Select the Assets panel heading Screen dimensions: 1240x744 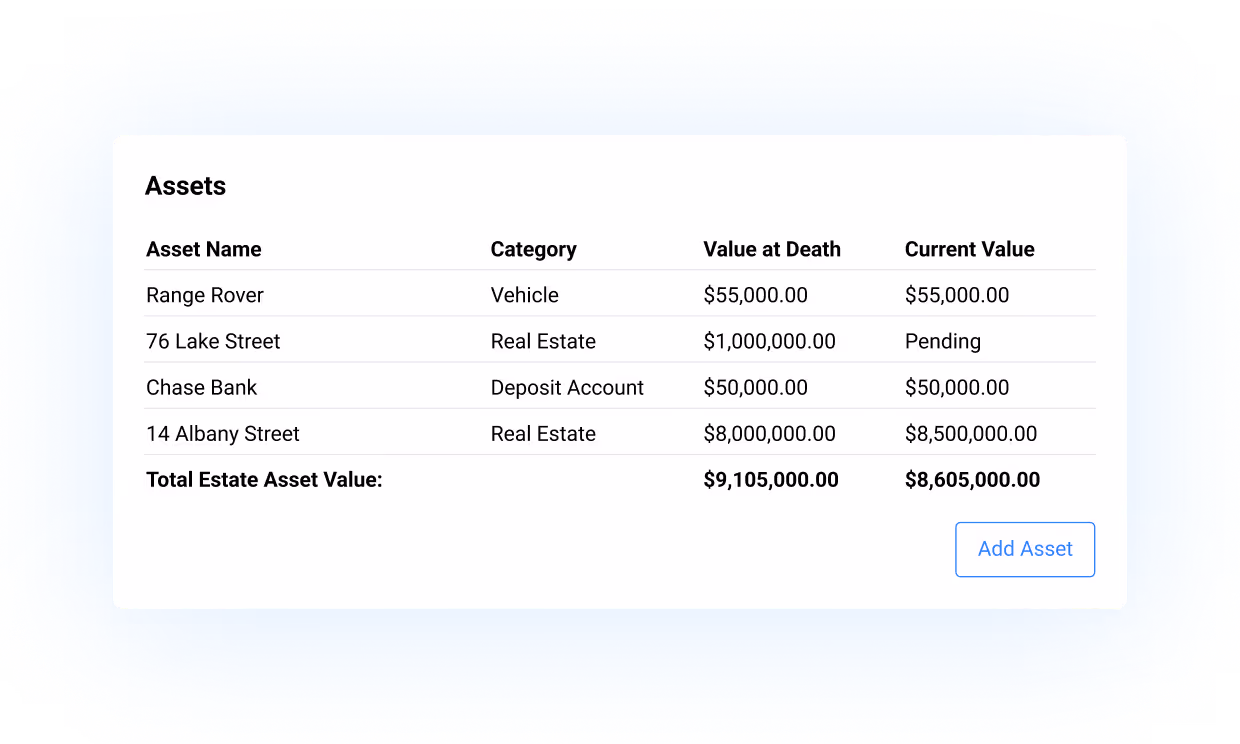(186, 186)
